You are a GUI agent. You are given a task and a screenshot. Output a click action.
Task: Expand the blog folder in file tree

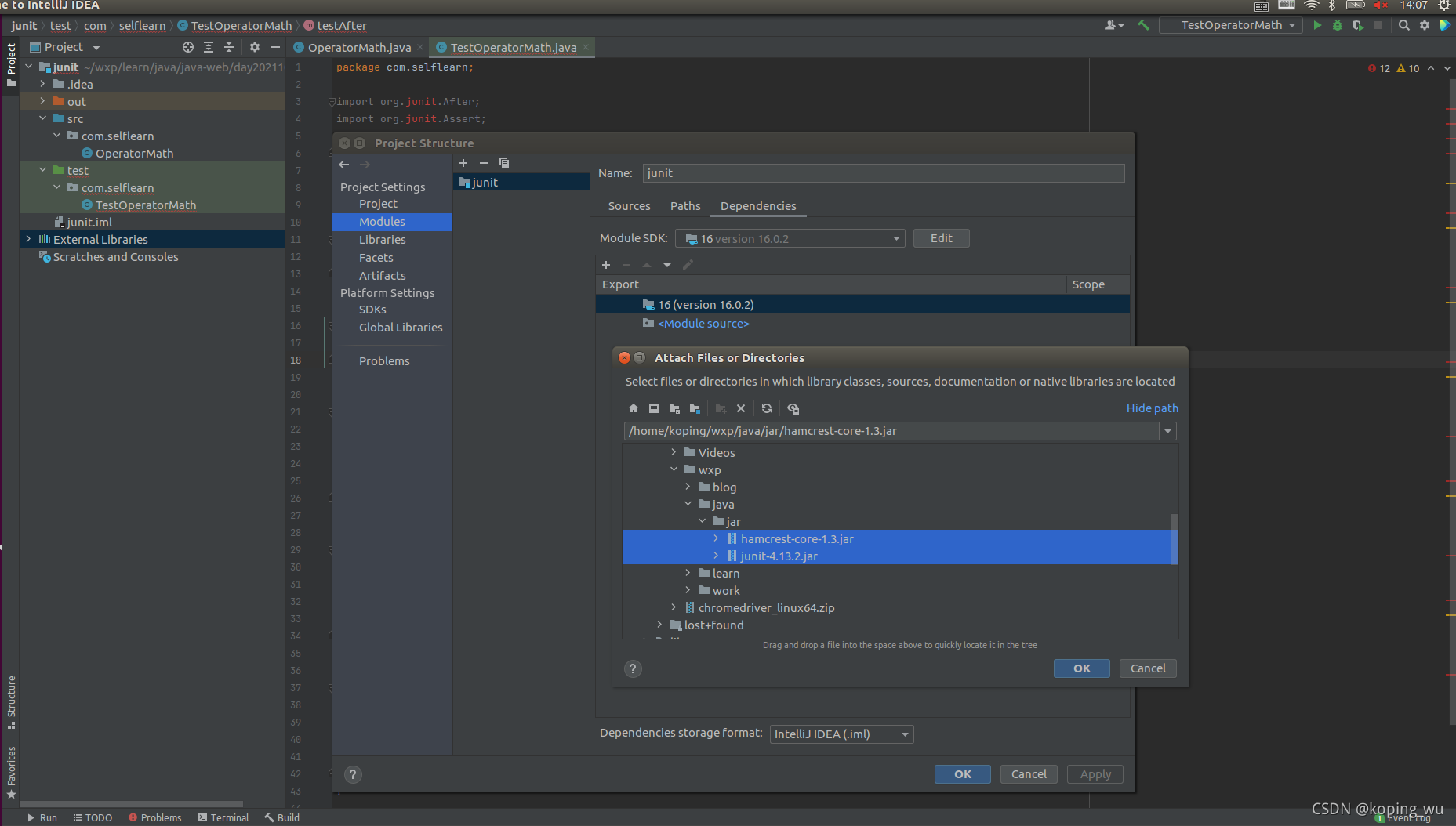point(688,487)
